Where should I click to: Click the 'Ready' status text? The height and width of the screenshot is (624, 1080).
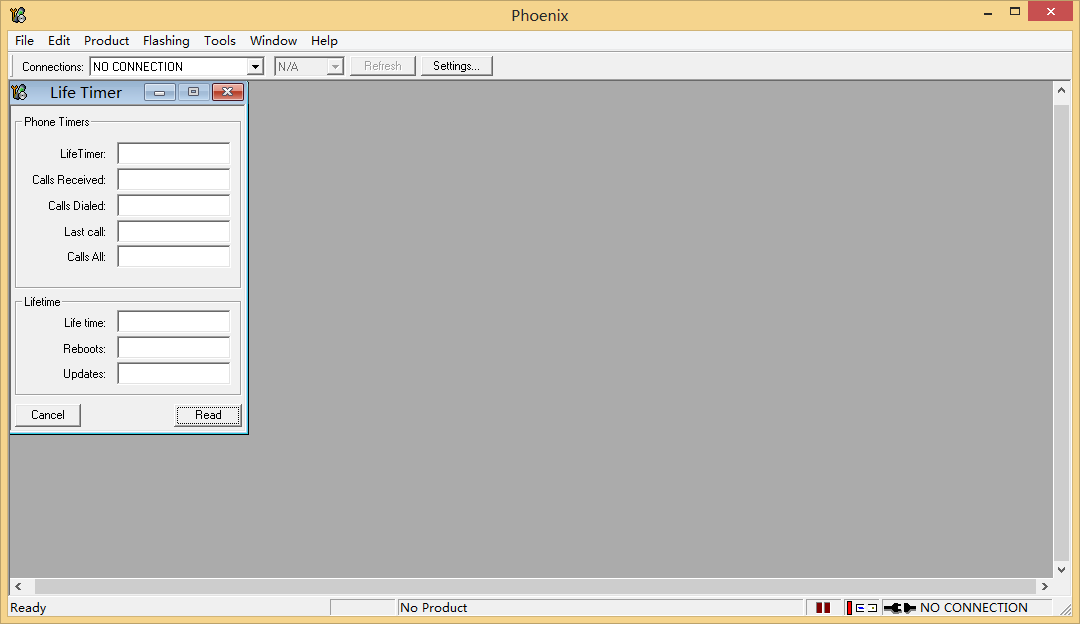[x=28, y=607]
